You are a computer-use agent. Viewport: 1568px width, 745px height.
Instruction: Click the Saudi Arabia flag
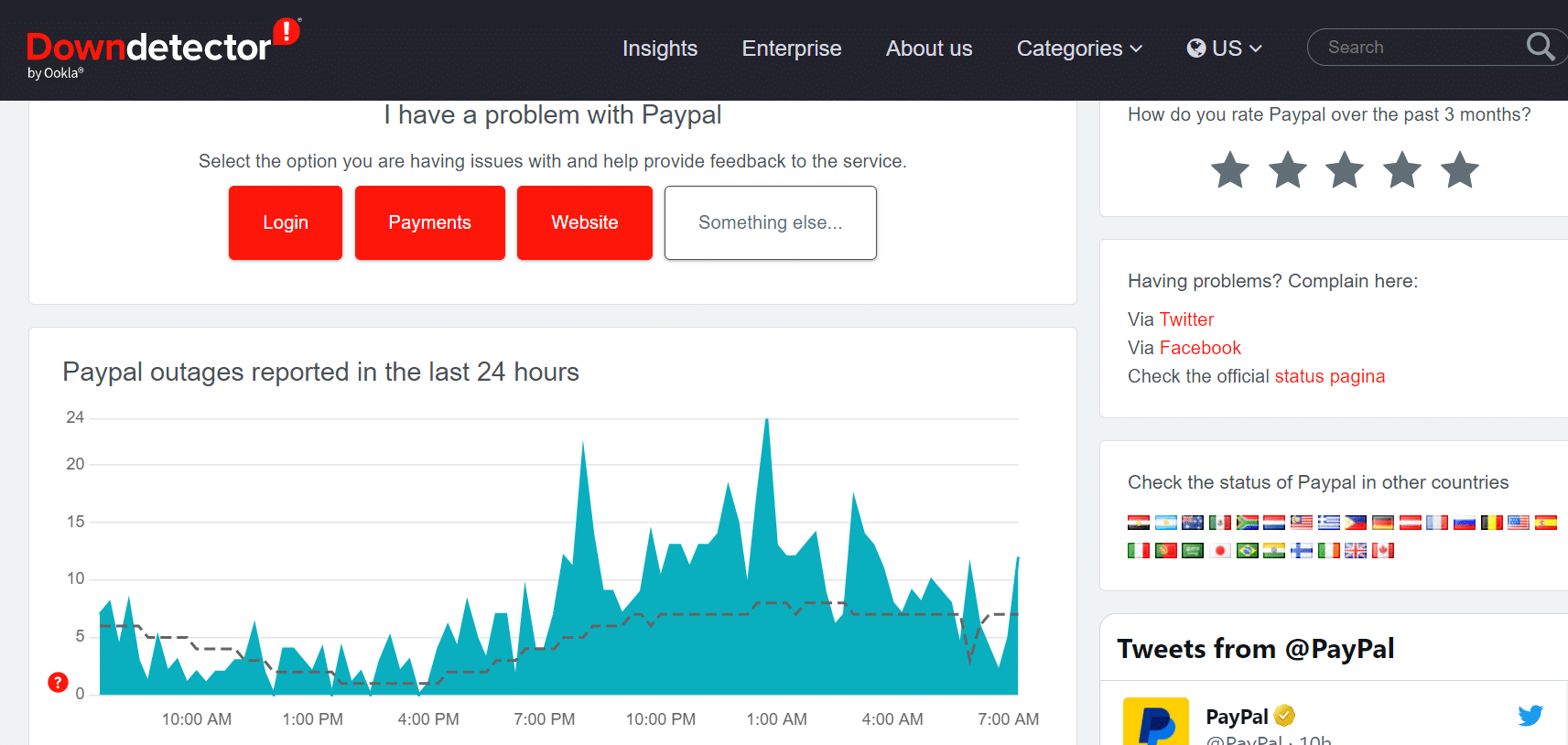[x=1193, y=550]
